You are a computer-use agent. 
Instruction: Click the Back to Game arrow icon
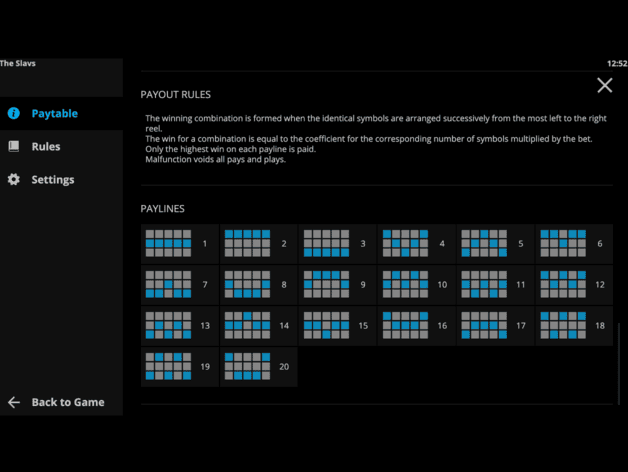click(x=14, y=402)
